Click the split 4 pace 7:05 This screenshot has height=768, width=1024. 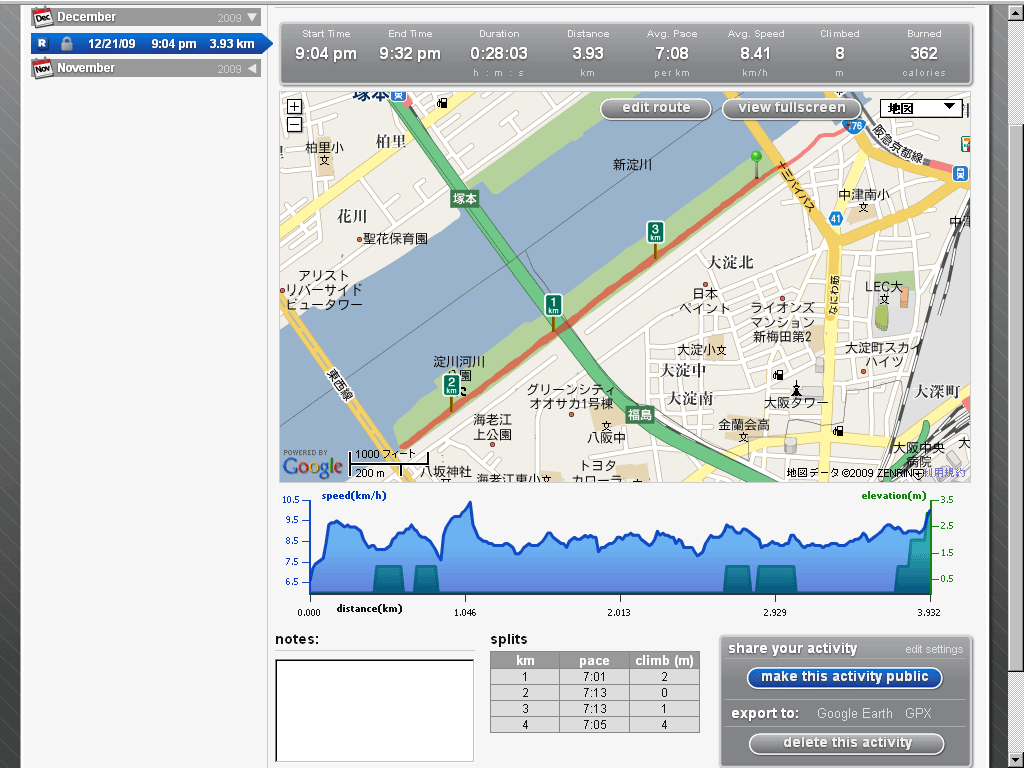point(594,724)
